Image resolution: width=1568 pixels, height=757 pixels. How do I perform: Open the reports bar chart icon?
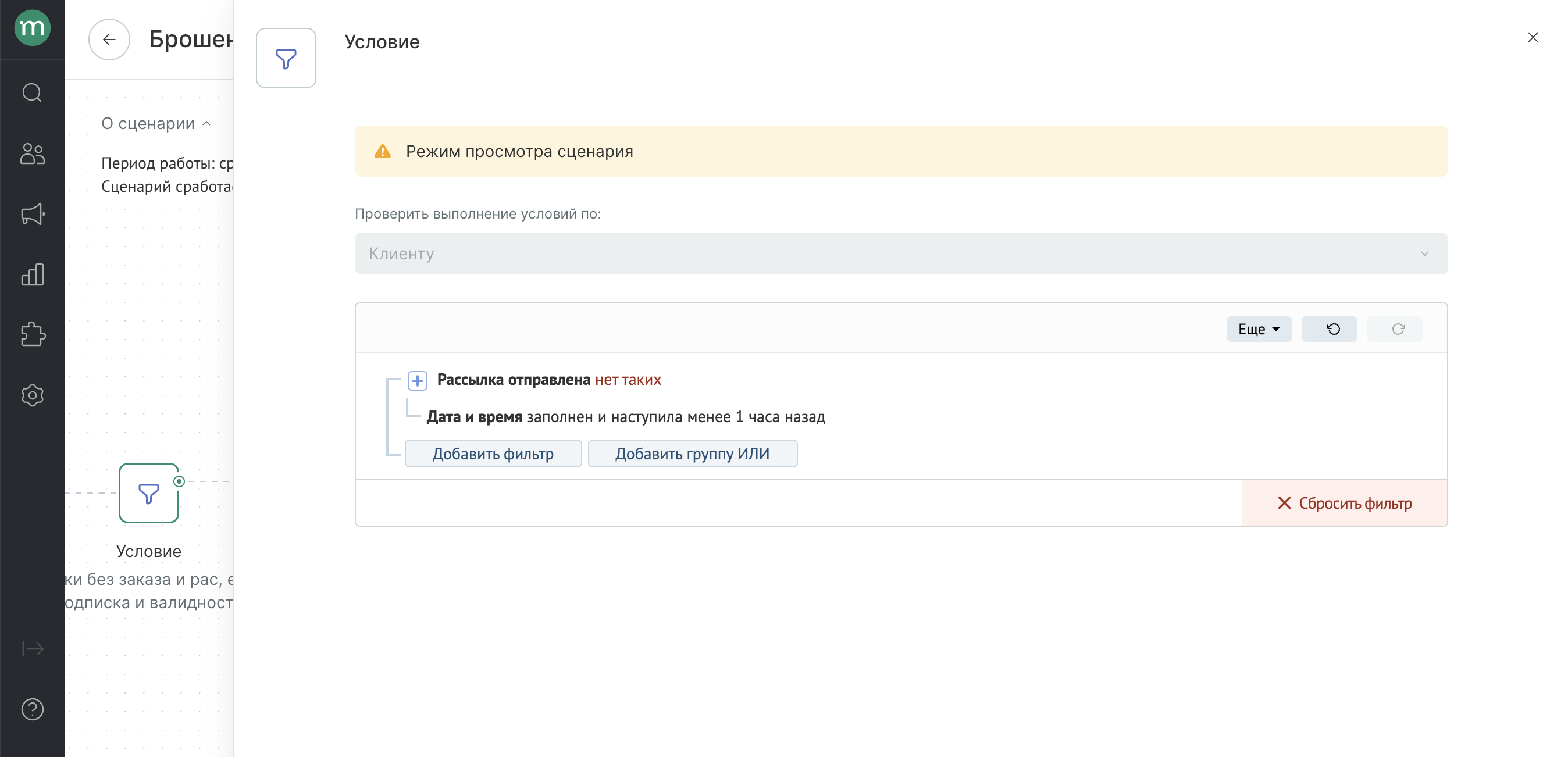tap(32, 274)
